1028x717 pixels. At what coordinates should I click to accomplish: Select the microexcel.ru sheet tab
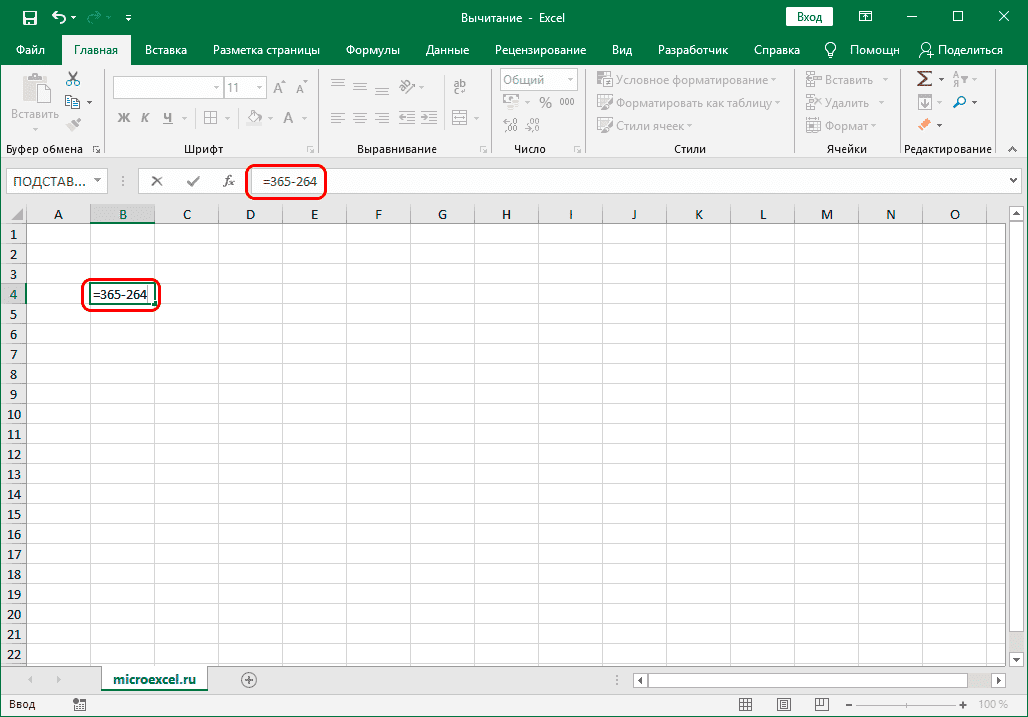[154, 679]
